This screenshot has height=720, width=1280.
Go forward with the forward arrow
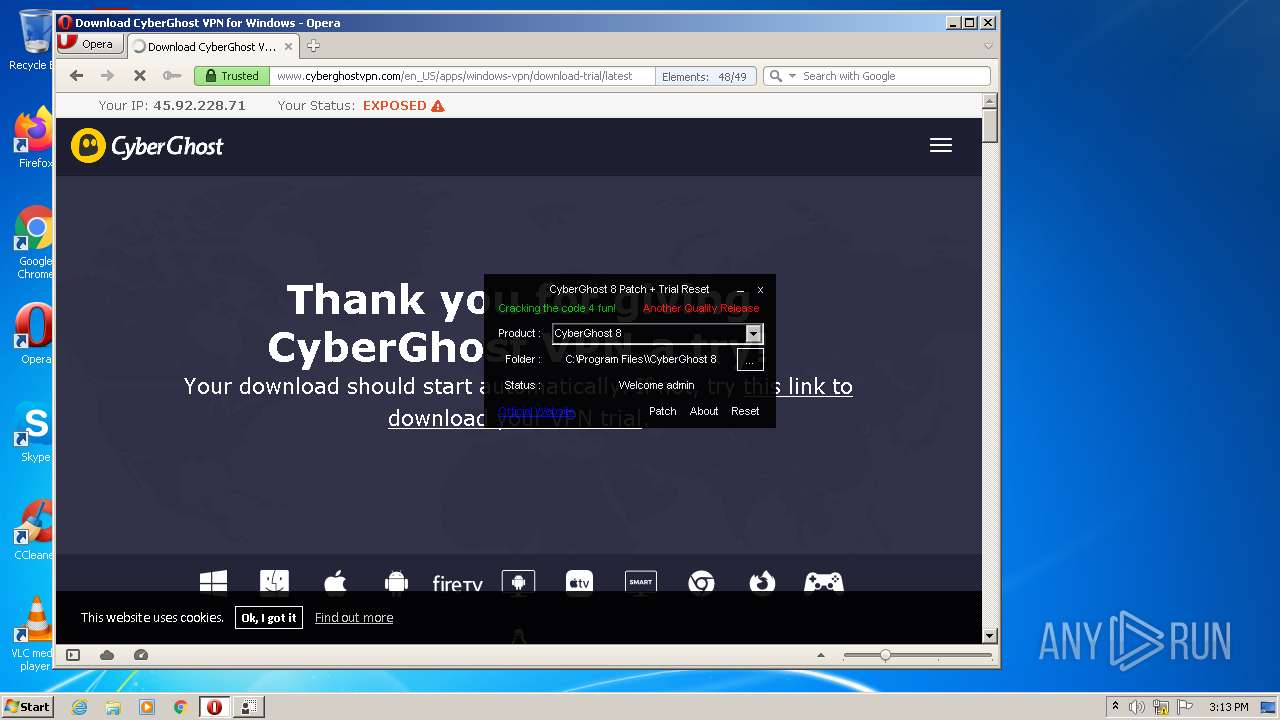(107, 76)
